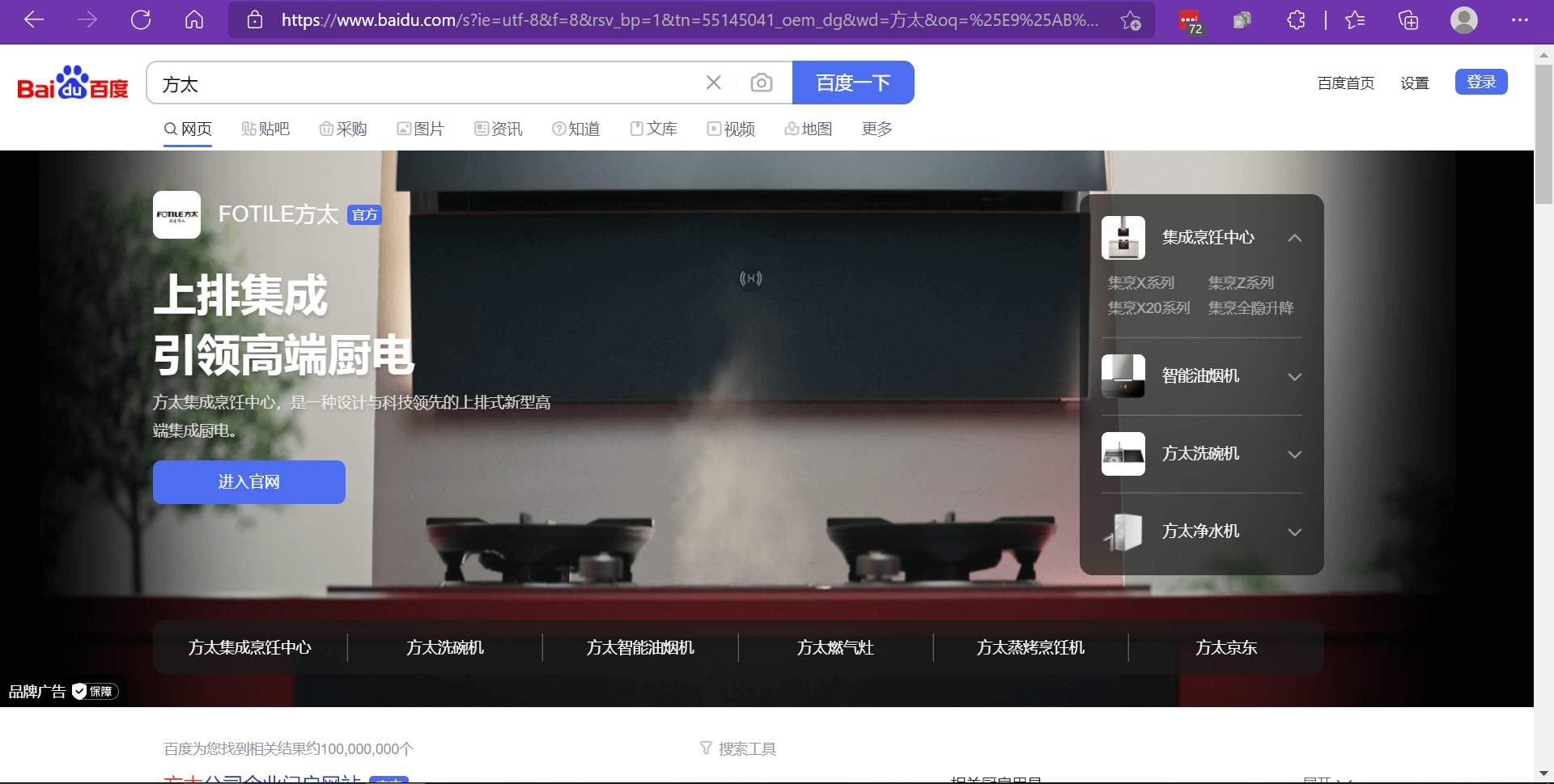
Task: Open browser settings and more menu
Action: pos(1519,19)
